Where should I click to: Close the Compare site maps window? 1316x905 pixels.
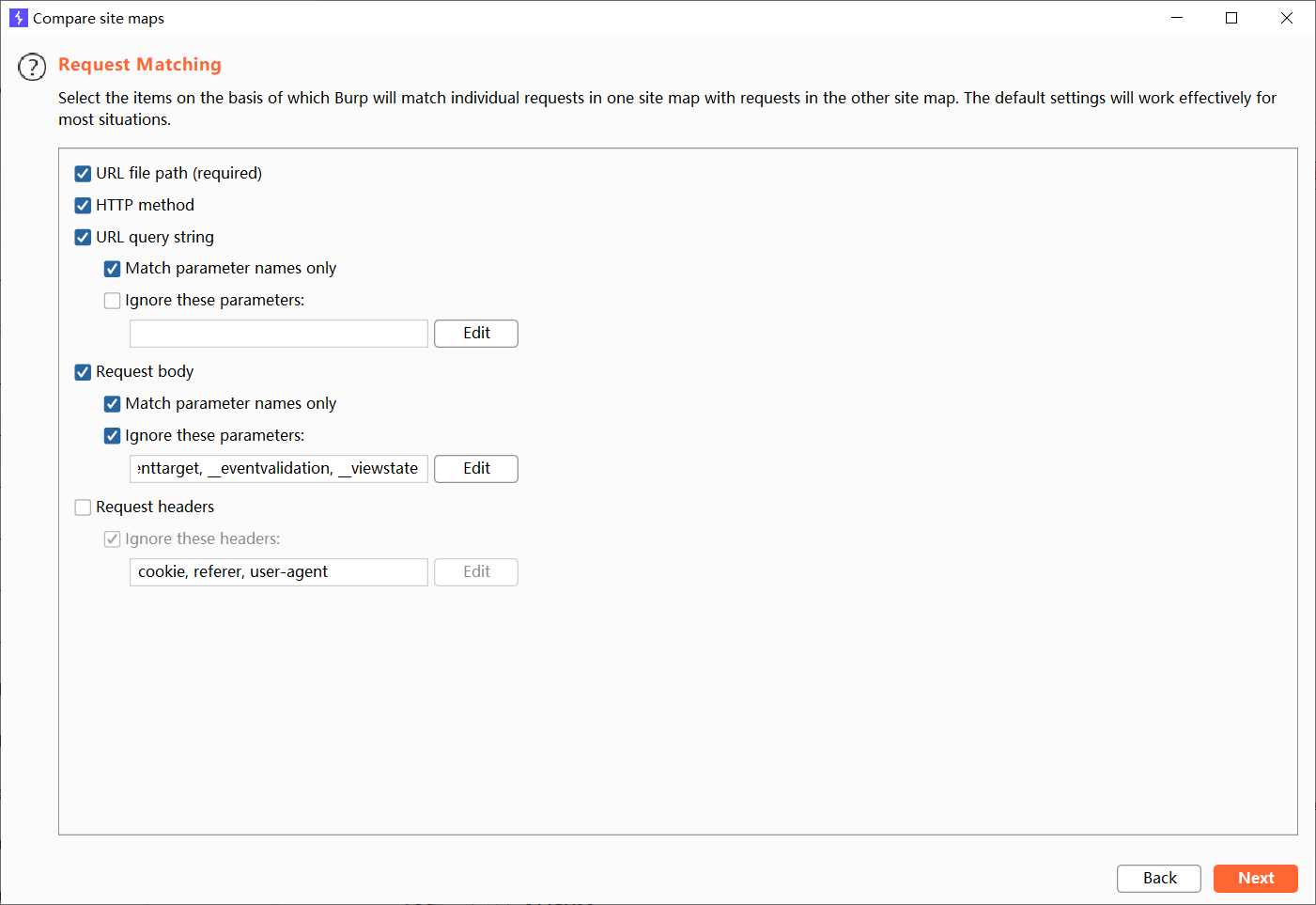(x=1287, y=18)
